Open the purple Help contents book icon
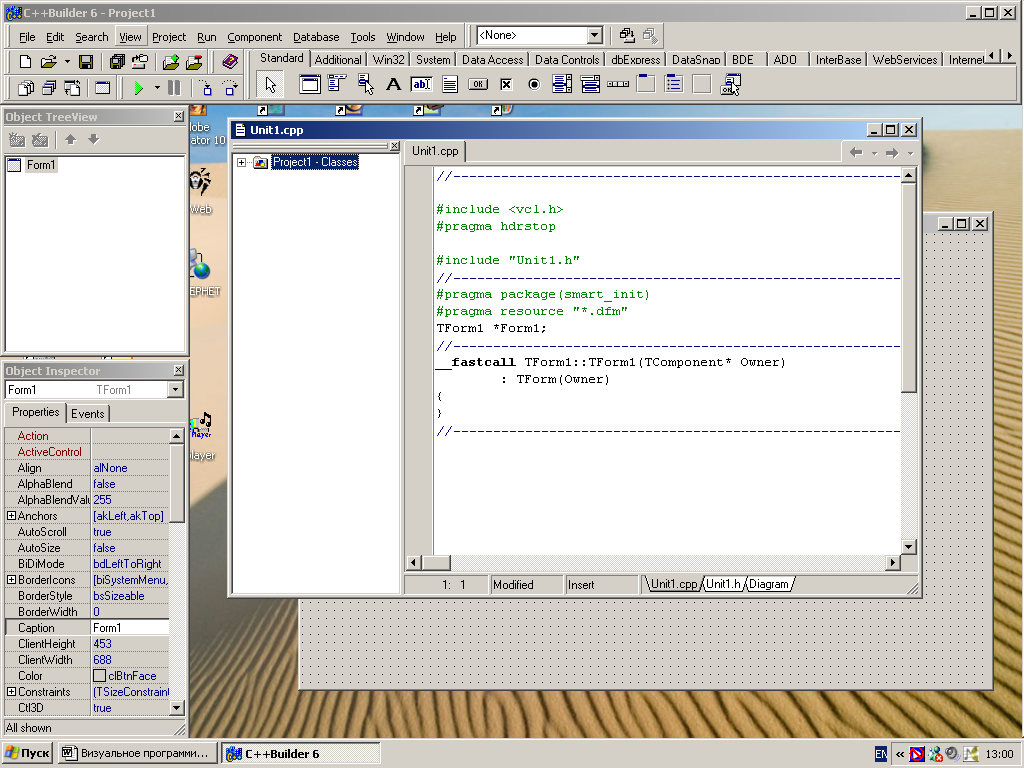Screen dimensions: 1024x768 230,61
